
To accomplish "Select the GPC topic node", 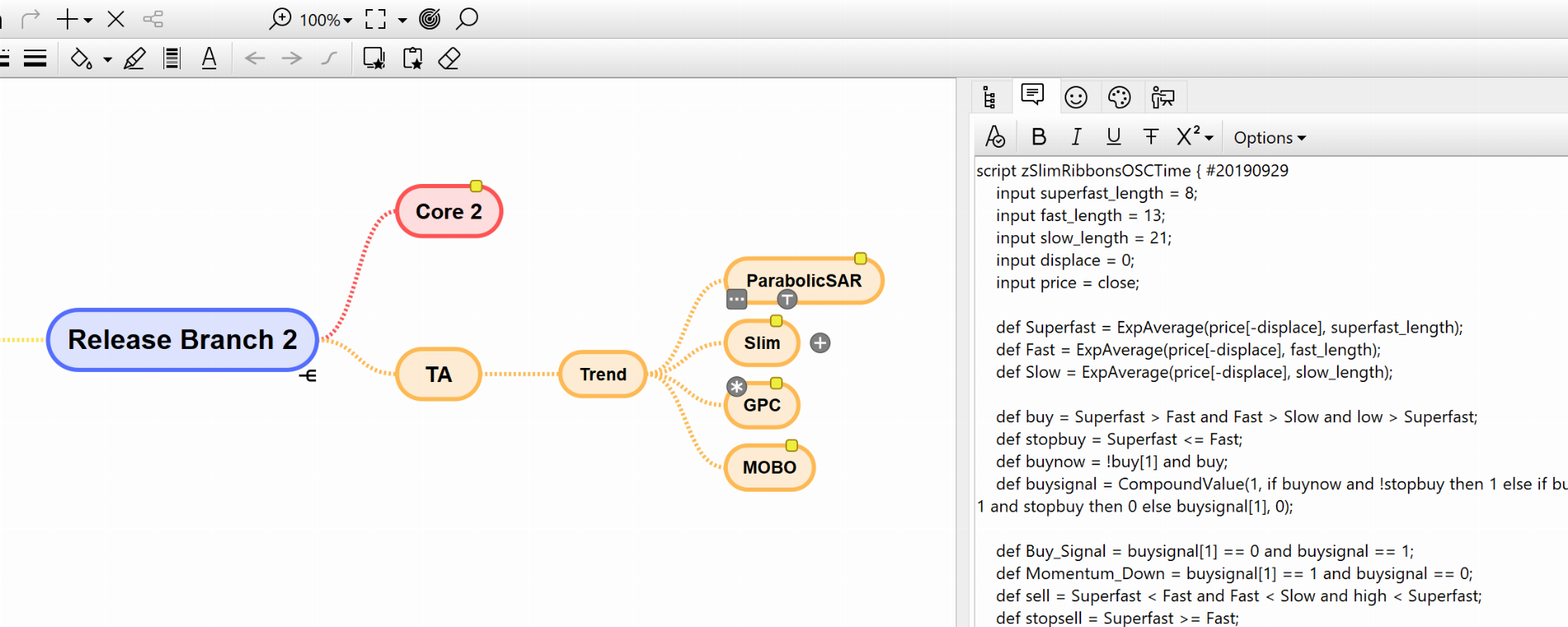I will (762, 405).
